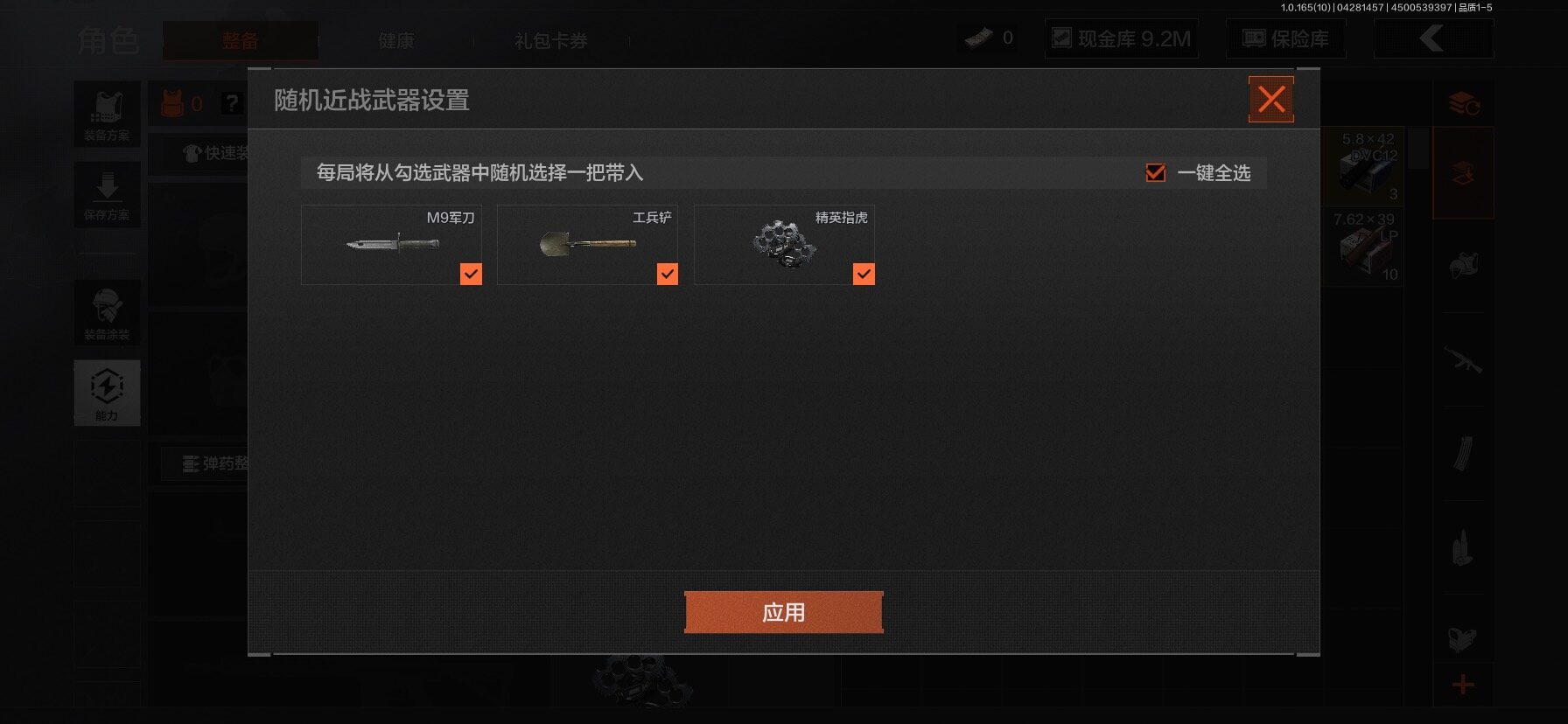Open the 保险库 safe vault button
This screenshot has width=1568, height=724.
[x=1285, y=38]
